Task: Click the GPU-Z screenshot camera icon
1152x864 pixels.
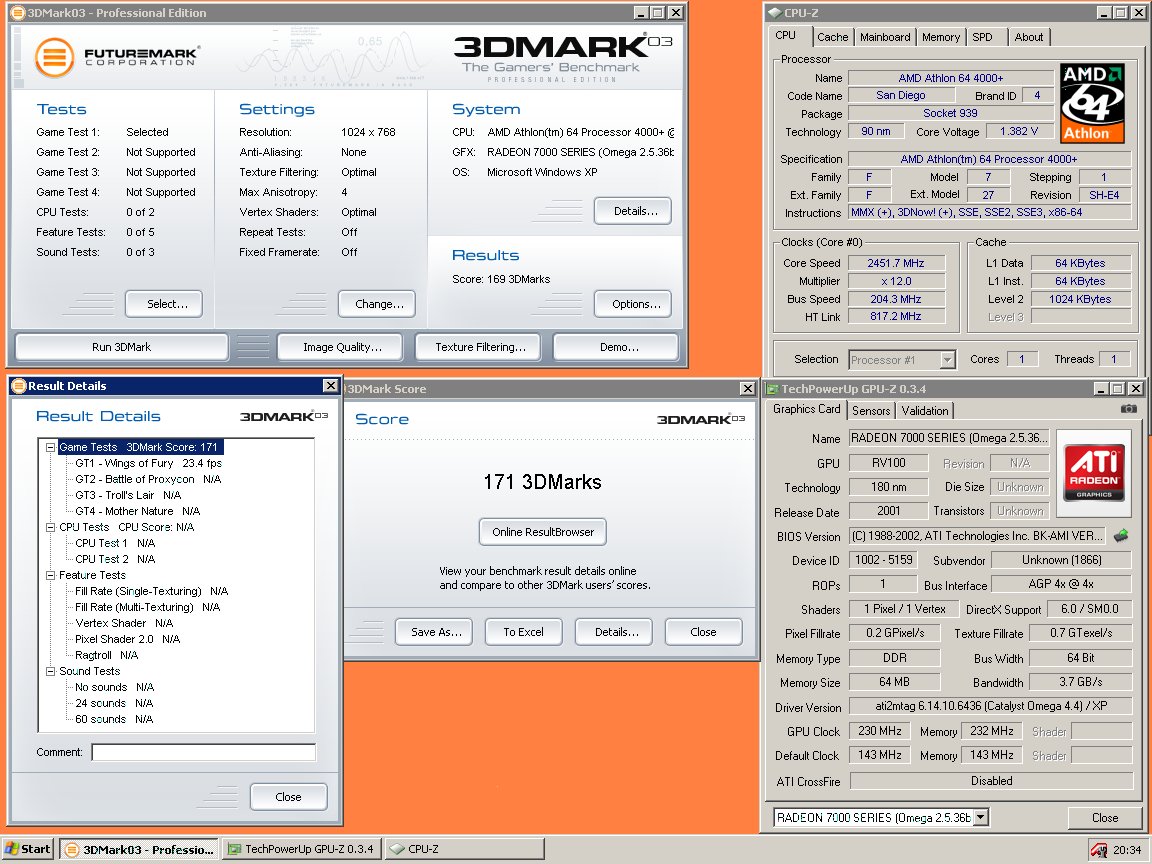Action: (1129, 408)
